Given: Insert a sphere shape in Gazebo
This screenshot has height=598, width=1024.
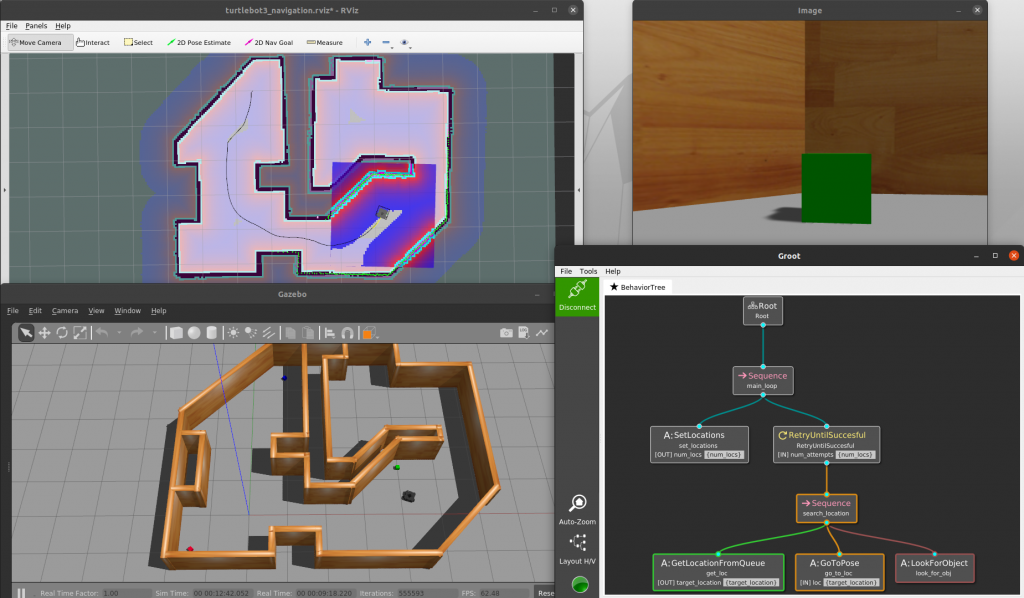Looking at the screenshot, I should click(194, 333).
